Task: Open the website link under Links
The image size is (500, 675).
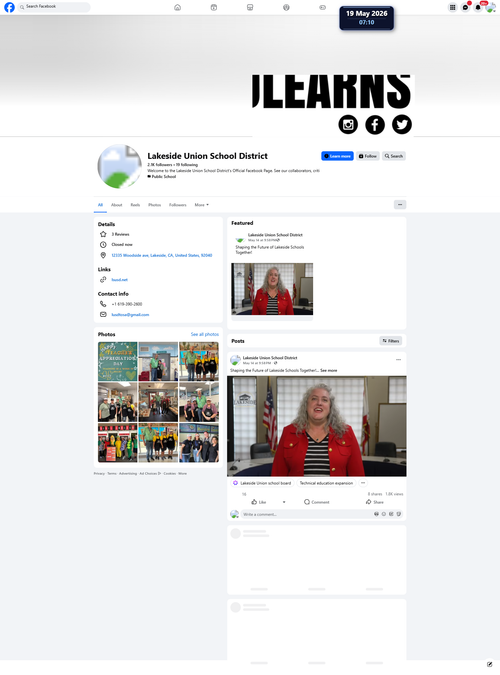Action: [120, 280]
